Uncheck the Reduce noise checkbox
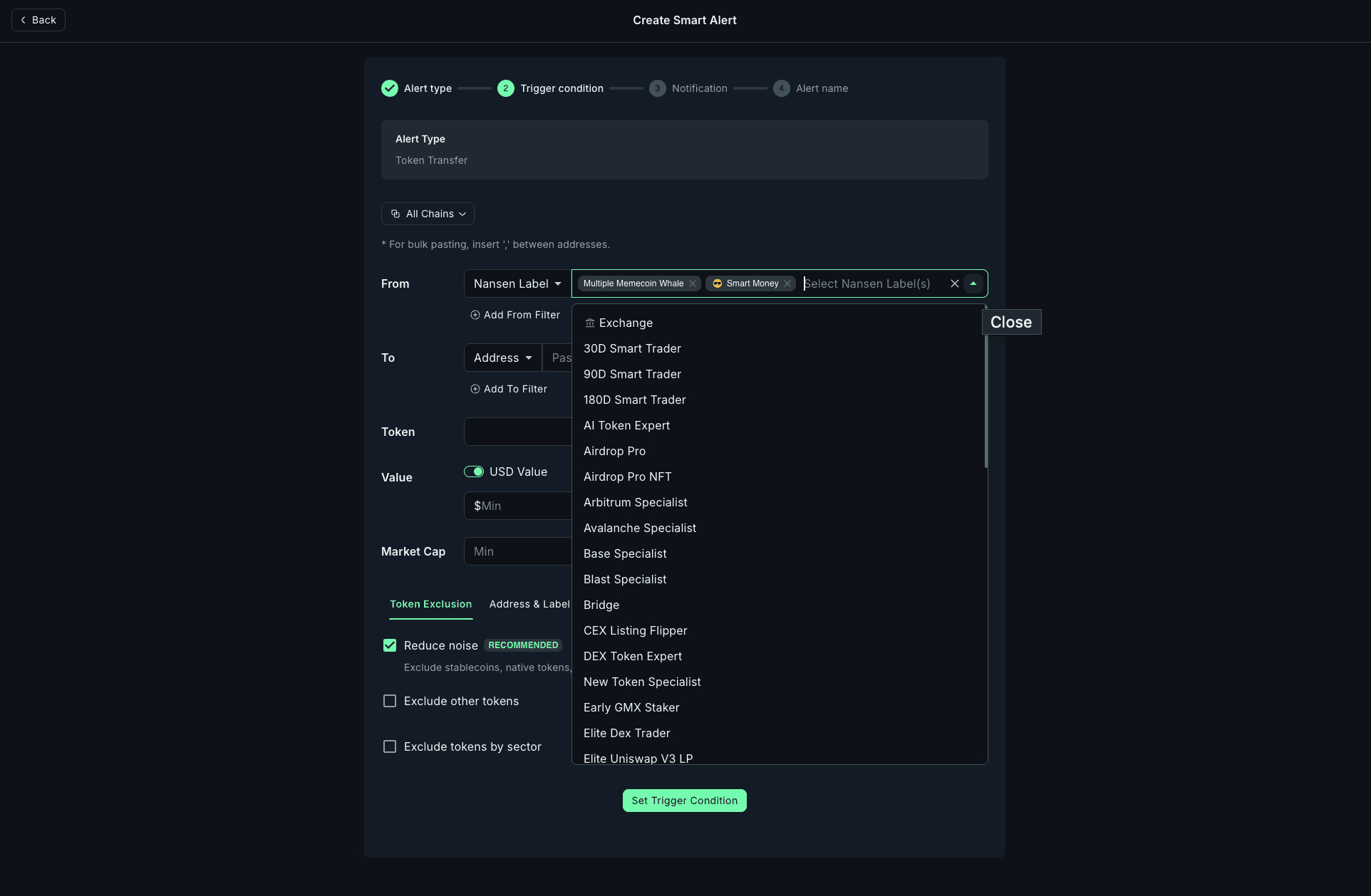 (x=390, y=645)
